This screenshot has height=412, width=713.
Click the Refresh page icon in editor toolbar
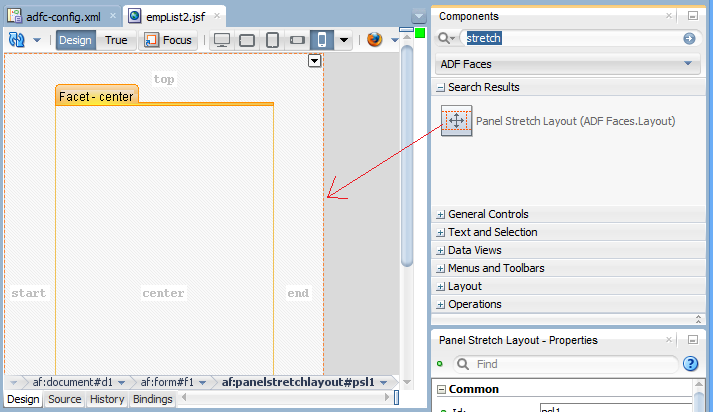point(17,40)
